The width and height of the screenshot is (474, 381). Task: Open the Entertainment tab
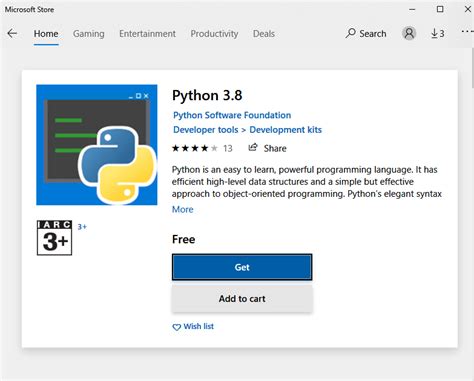pos(147,34)
